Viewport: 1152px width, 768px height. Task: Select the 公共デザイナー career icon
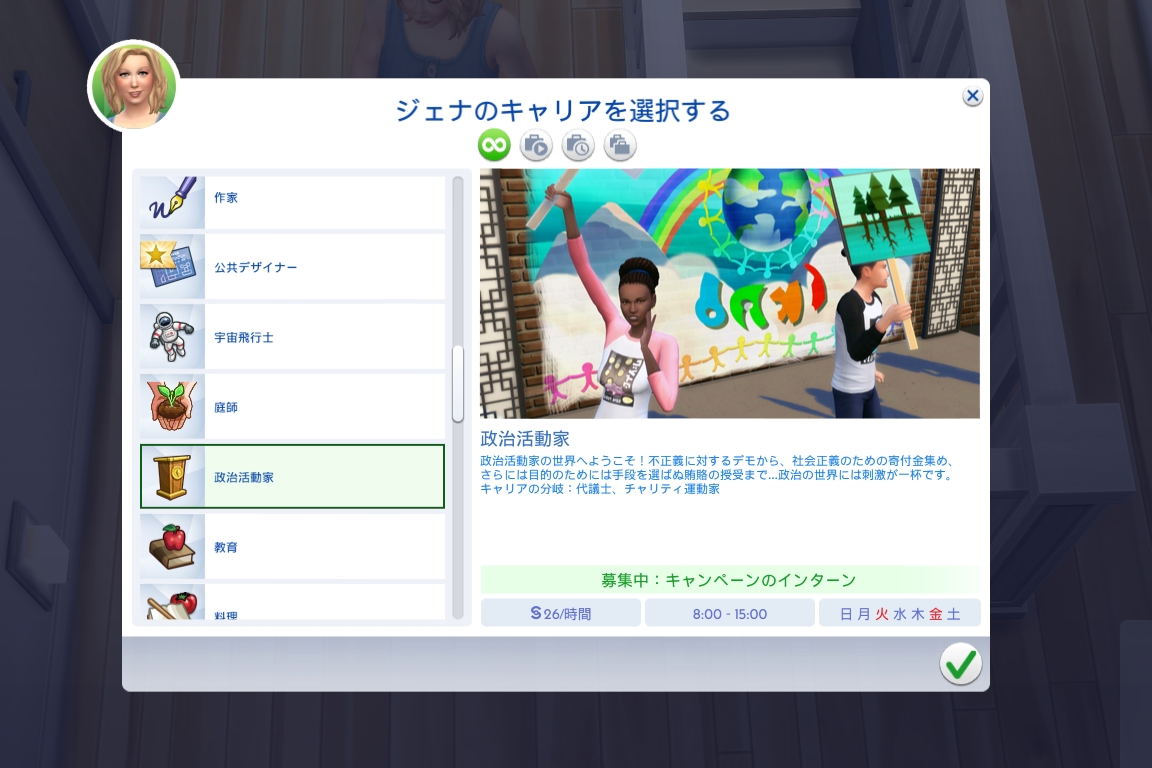(172, 266)
